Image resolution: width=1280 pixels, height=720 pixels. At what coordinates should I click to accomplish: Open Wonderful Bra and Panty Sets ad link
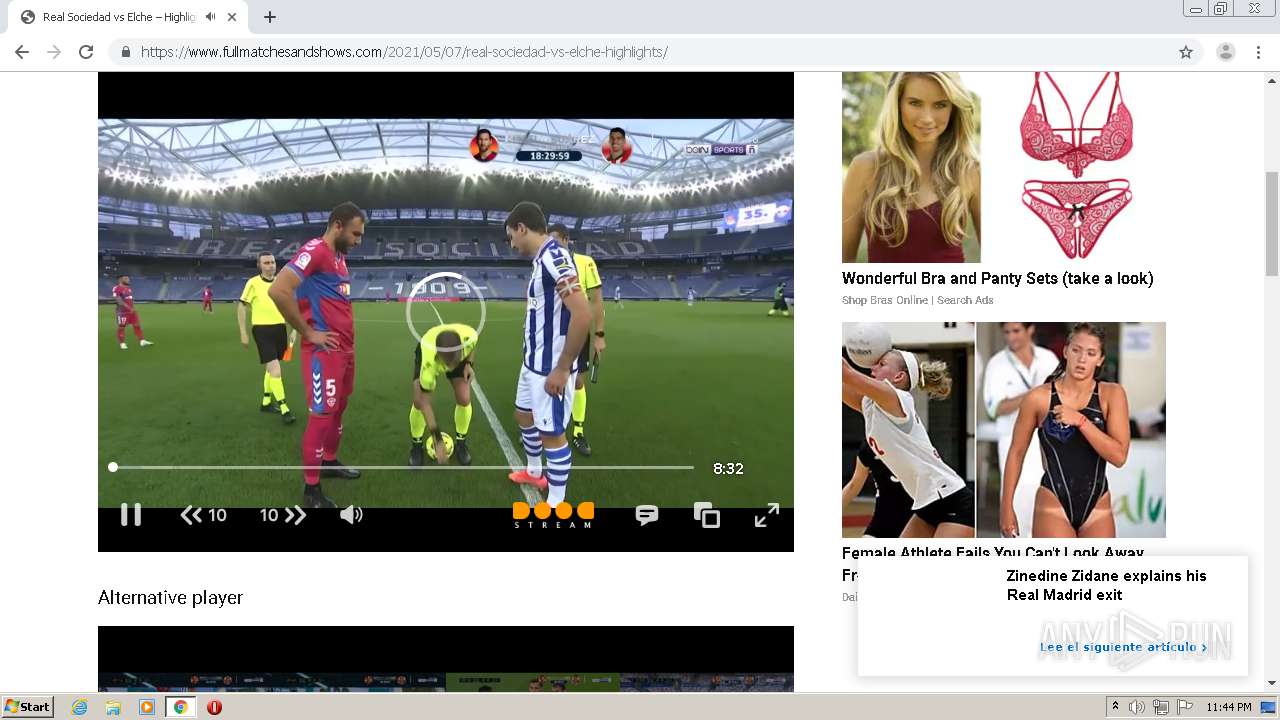(997, 279)
